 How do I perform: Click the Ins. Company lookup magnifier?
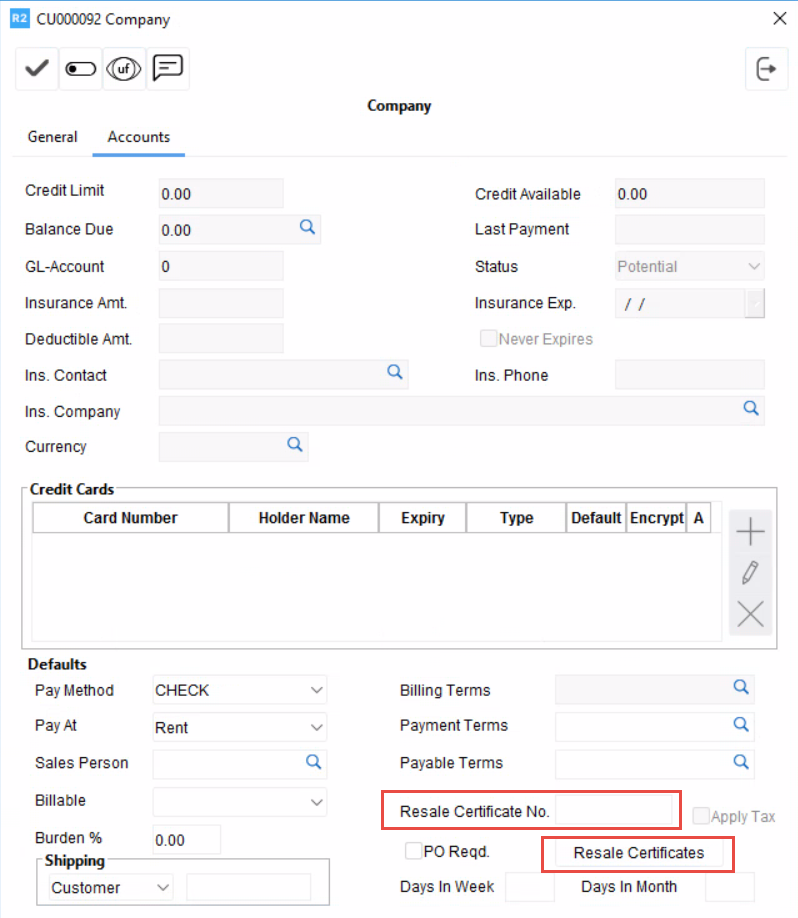(x=750, y=408)
